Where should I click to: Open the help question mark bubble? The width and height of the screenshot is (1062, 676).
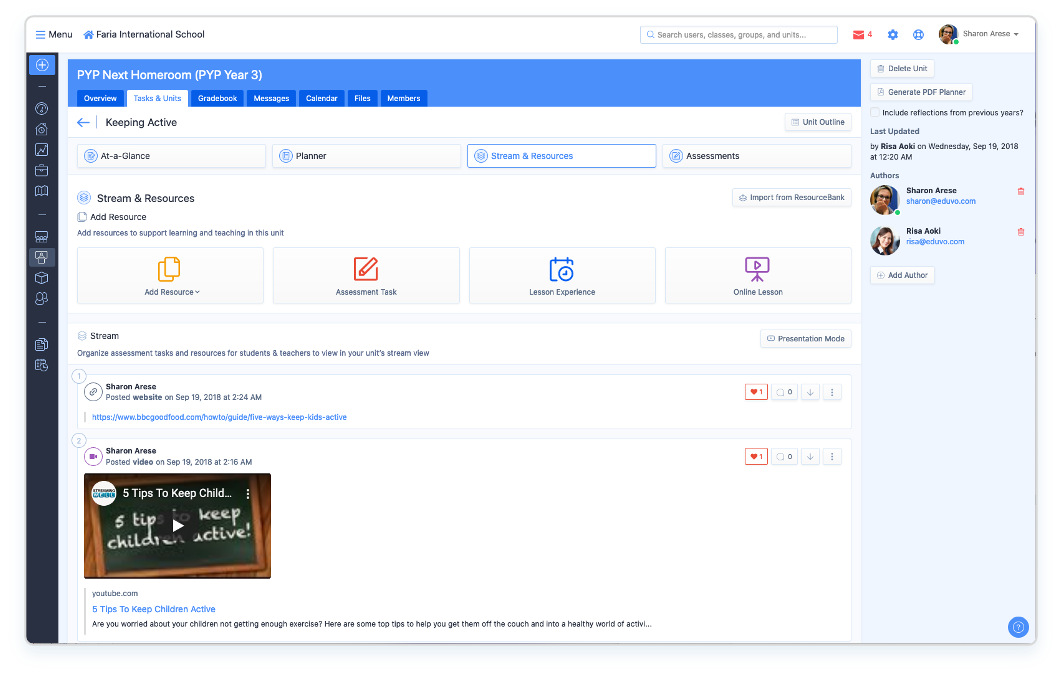pos(1018,627)
